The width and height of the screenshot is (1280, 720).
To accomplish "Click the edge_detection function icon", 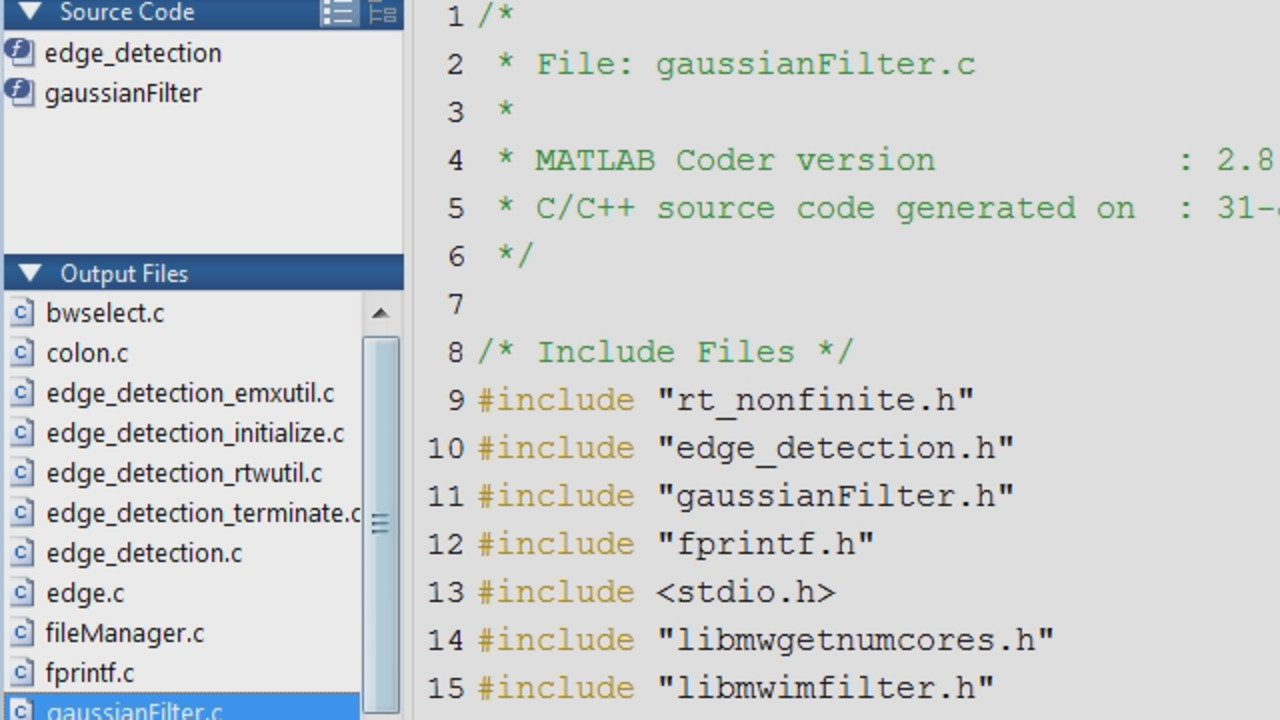I will (x=19, y=52).
